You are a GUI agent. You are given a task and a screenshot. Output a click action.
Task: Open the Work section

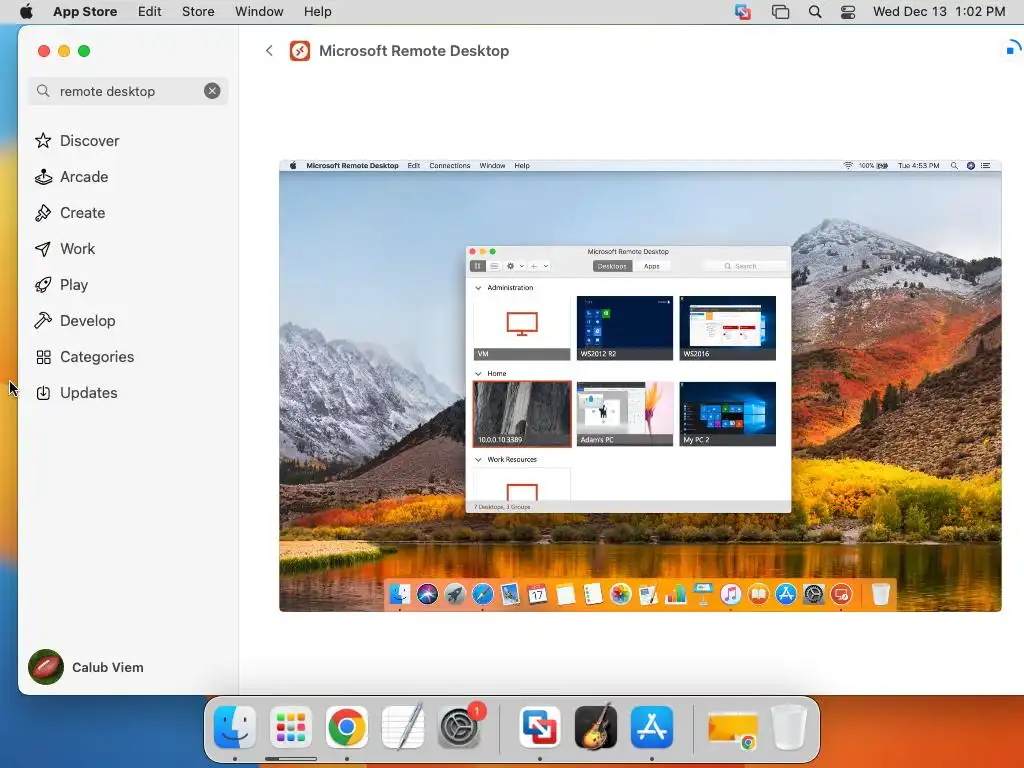[65, 248]
